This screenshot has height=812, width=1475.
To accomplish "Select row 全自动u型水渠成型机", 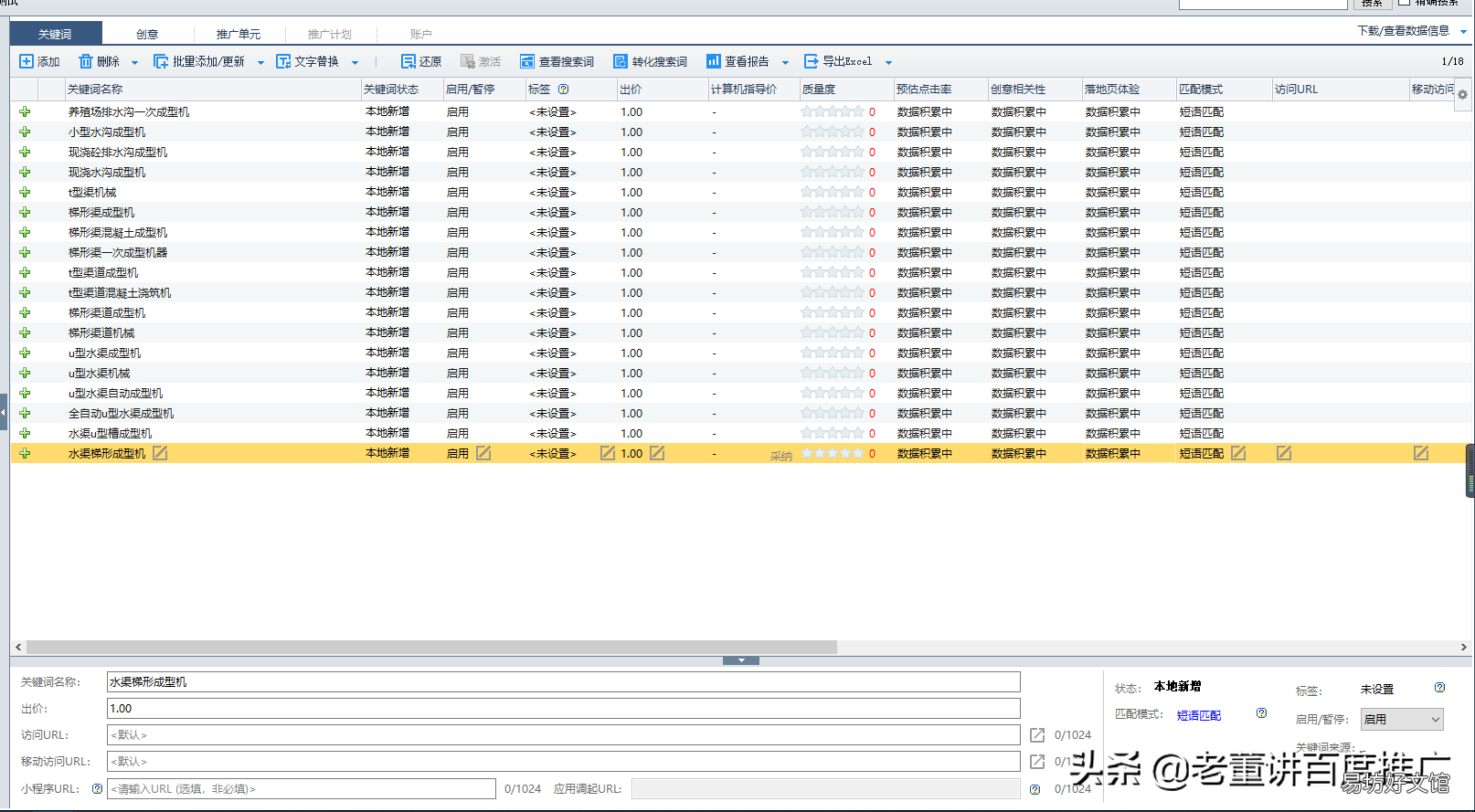I will click(x=737, y=413).
